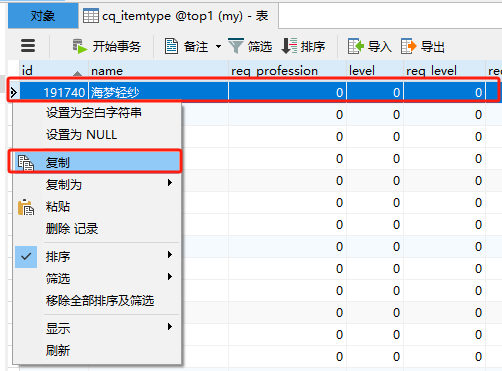Click the paste clipboard icon beside 粘贴
This screenshot has width=502, height=371.
click(x=26, y=207)
